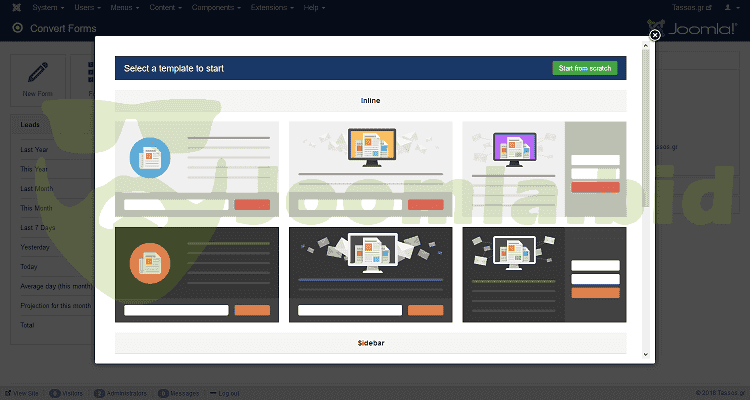Click the Start from scratch button
750x400 pixels.
(x=585, y=68)
